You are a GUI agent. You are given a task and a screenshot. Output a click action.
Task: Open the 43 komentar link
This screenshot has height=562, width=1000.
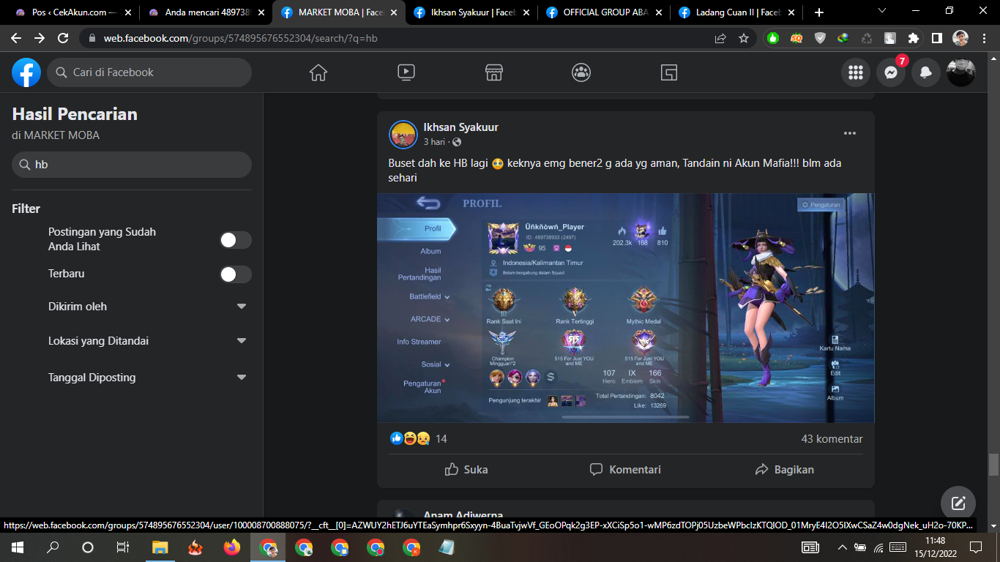pyautogui.click(x=832, y=439)
